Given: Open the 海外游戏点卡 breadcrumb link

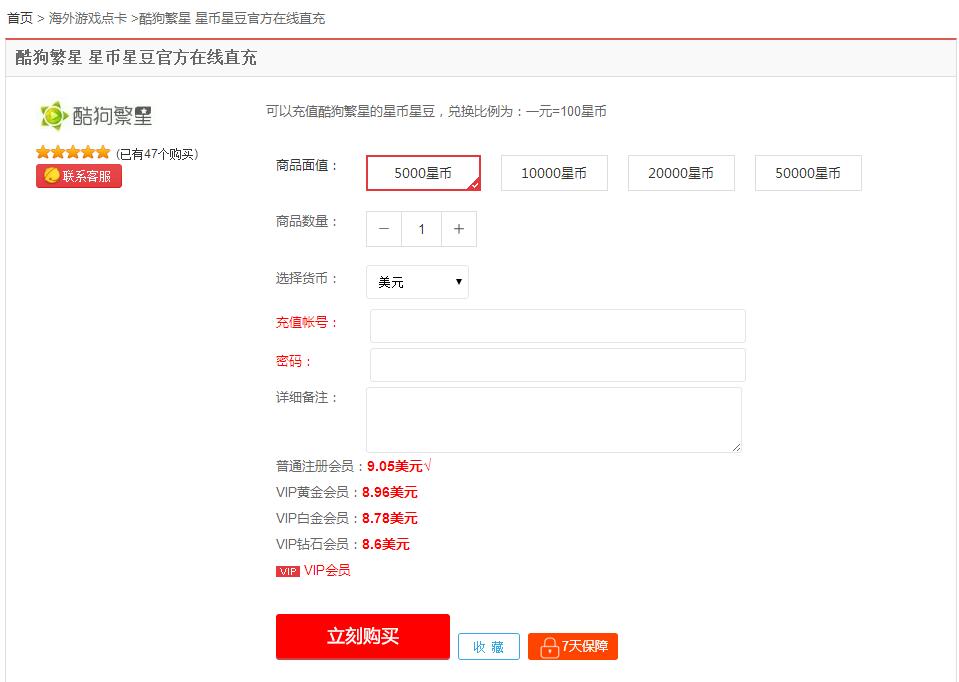Looking at the screenshot, I should coord(87,18).
